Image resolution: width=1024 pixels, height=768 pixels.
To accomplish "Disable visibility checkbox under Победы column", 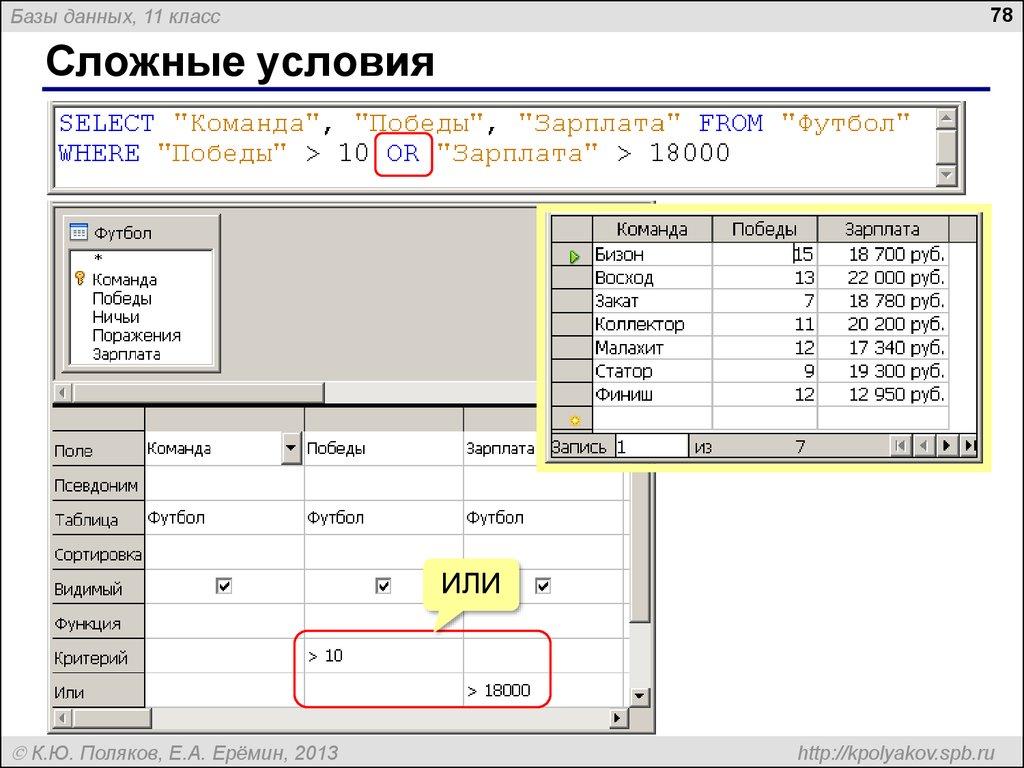I will click(x=383, y=587).
